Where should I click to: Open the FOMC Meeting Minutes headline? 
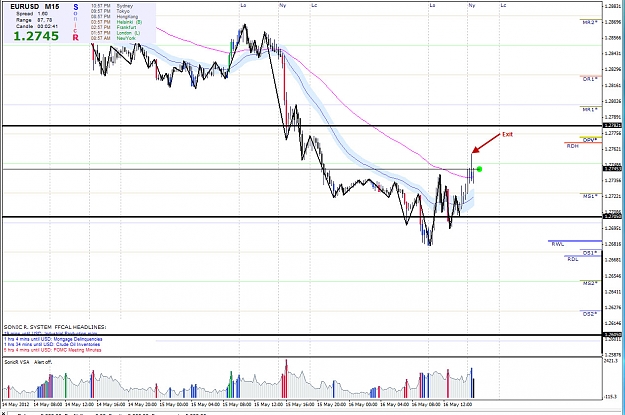(x=53, y=350)
